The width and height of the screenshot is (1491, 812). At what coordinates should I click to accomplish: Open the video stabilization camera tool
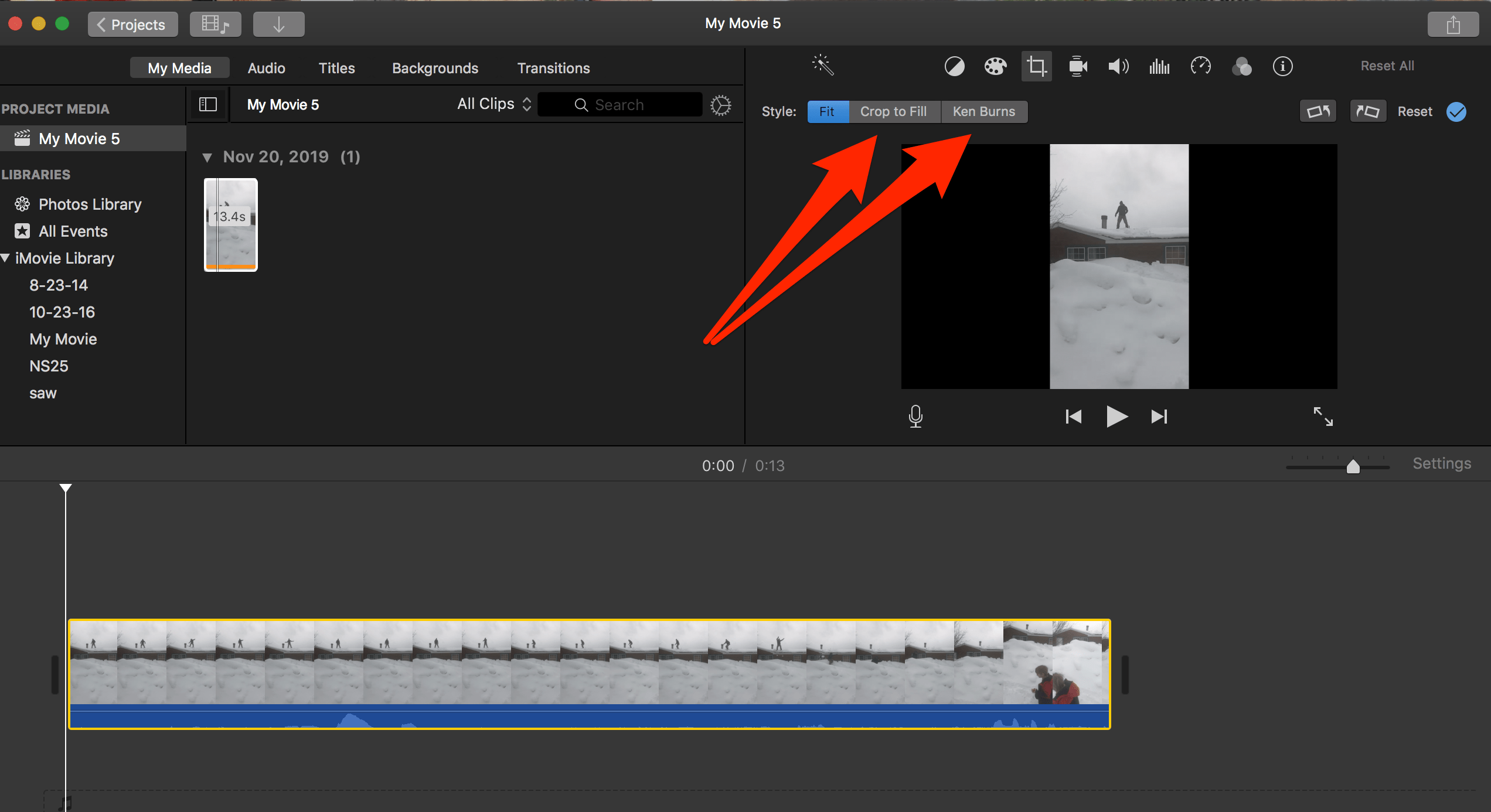1078,66
